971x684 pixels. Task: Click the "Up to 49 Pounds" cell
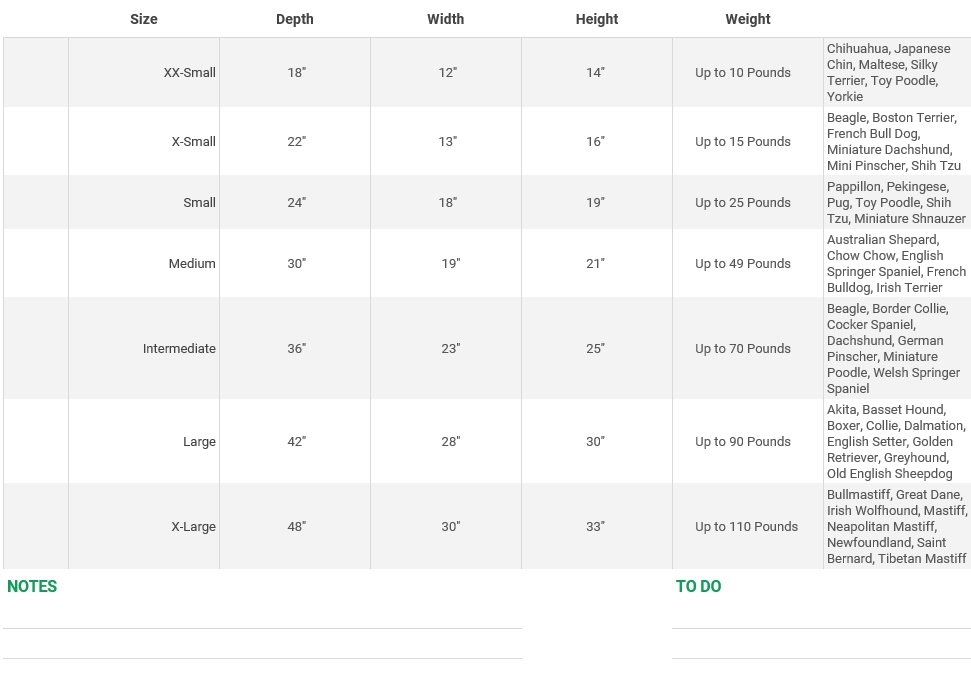tap(743, 264)
